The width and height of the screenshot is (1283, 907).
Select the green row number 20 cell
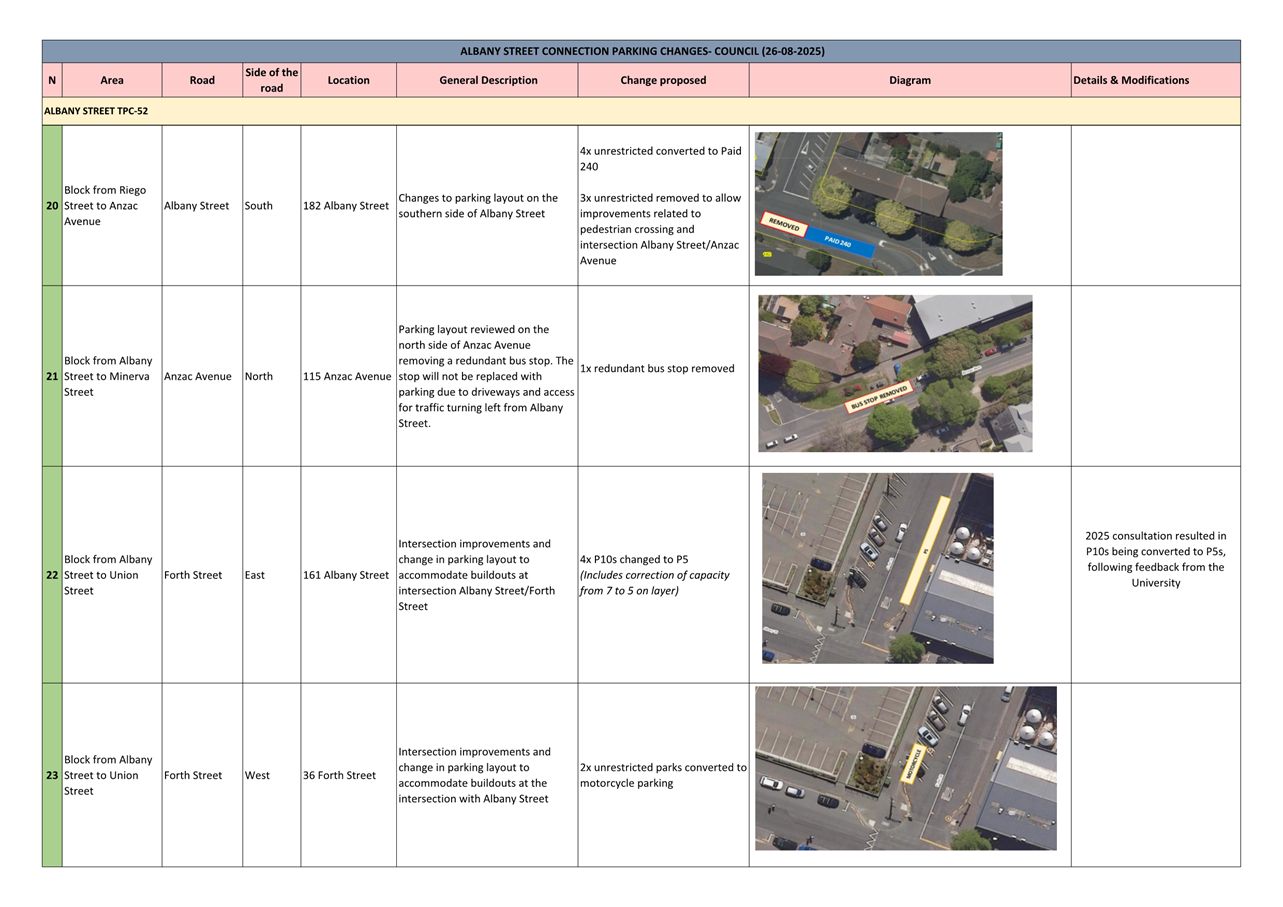click(52, 206)
